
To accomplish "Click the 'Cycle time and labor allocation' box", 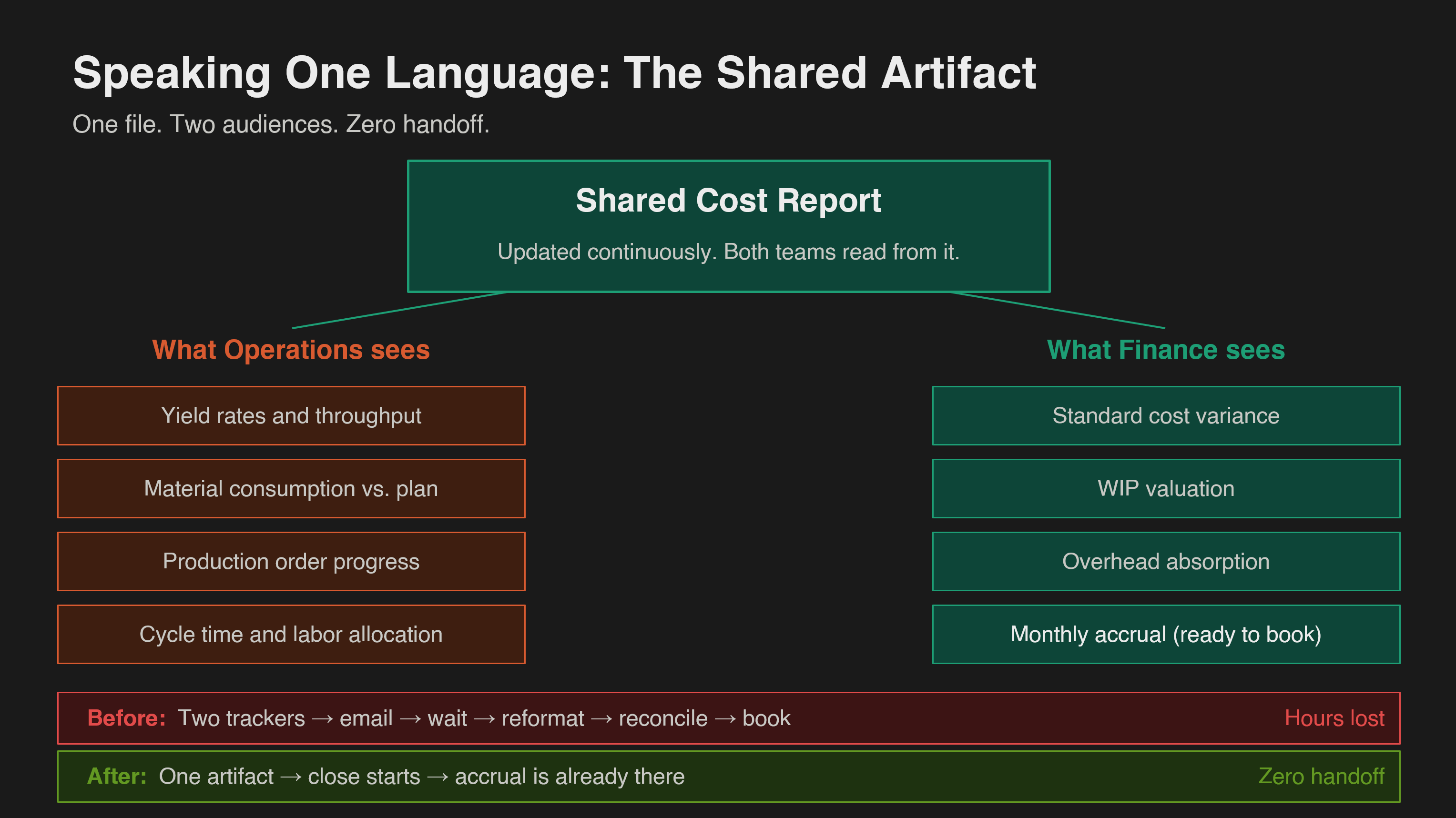I will tap(291, 635).
